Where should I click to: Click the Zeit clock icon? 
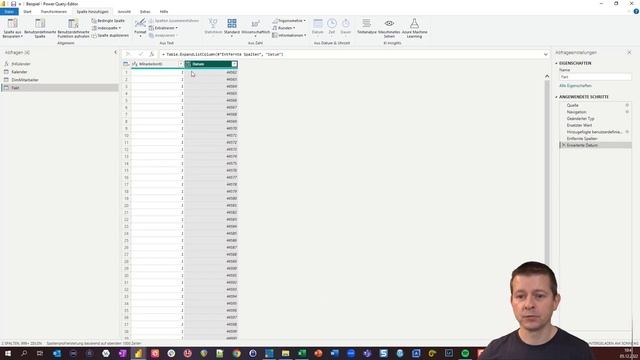(332, 23)
